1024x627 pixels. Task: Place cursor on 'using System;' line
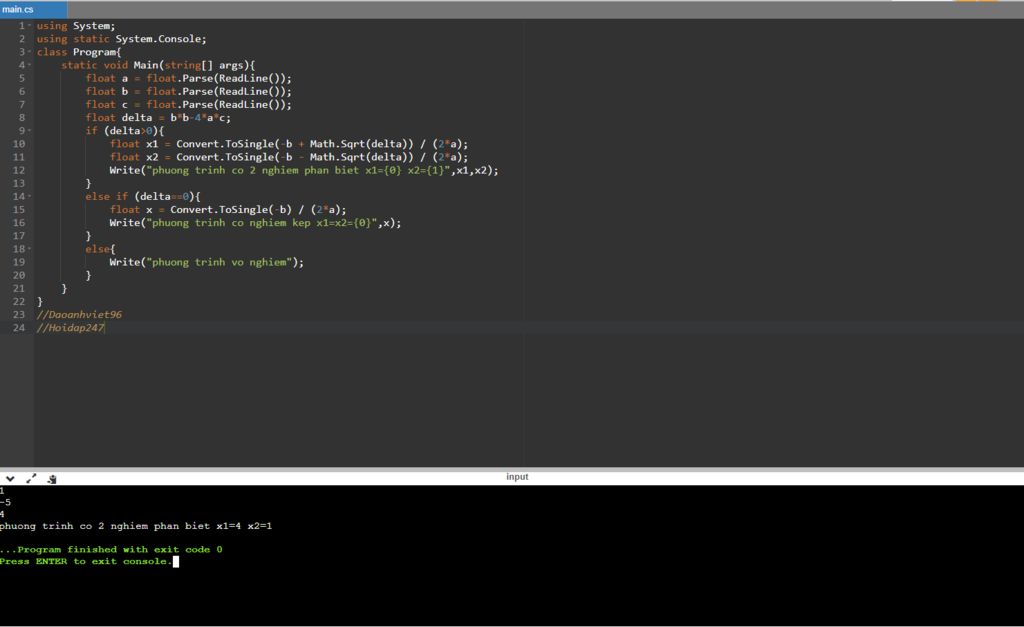tap(76, 25)
